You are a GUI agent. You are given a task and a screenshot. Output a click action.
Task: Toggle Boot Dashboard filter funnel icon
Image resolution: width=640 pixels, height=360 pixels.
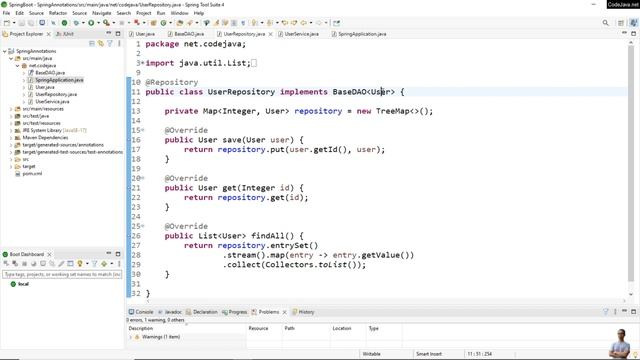95,264
